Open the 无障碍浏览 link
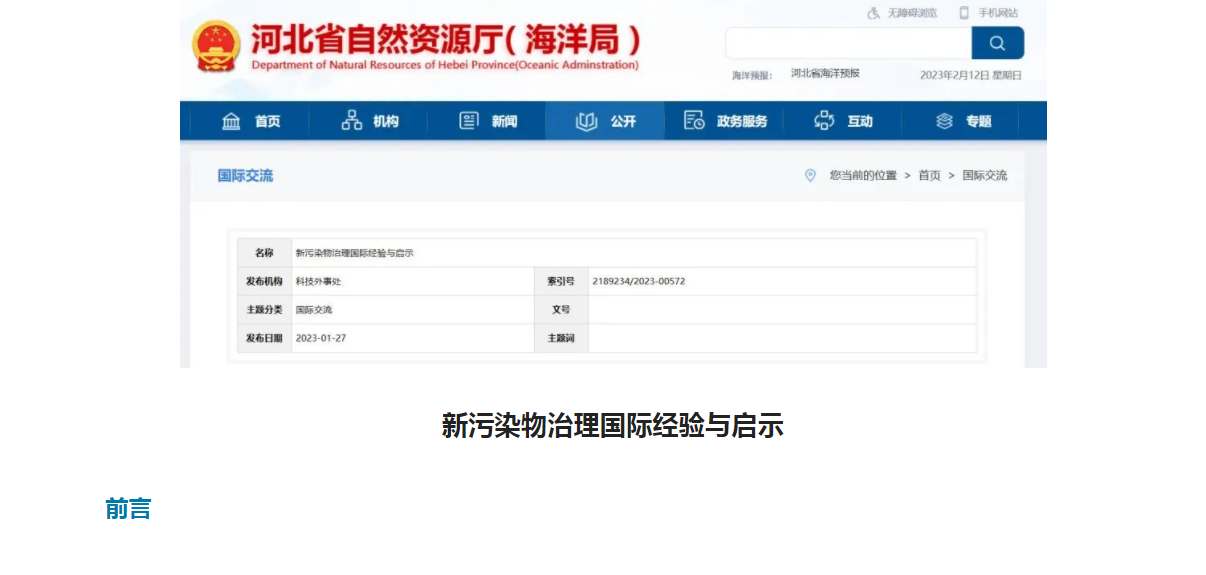The width and height of the screenshot is (1206, 575). pyautogui.click(x=912, y=13)
